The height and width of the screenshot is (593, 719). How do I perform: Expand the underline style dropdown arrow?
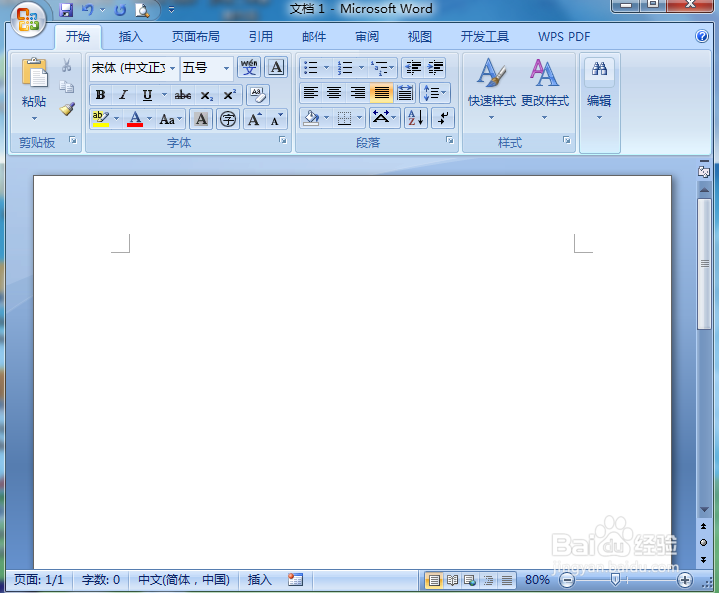click(164, 95)
